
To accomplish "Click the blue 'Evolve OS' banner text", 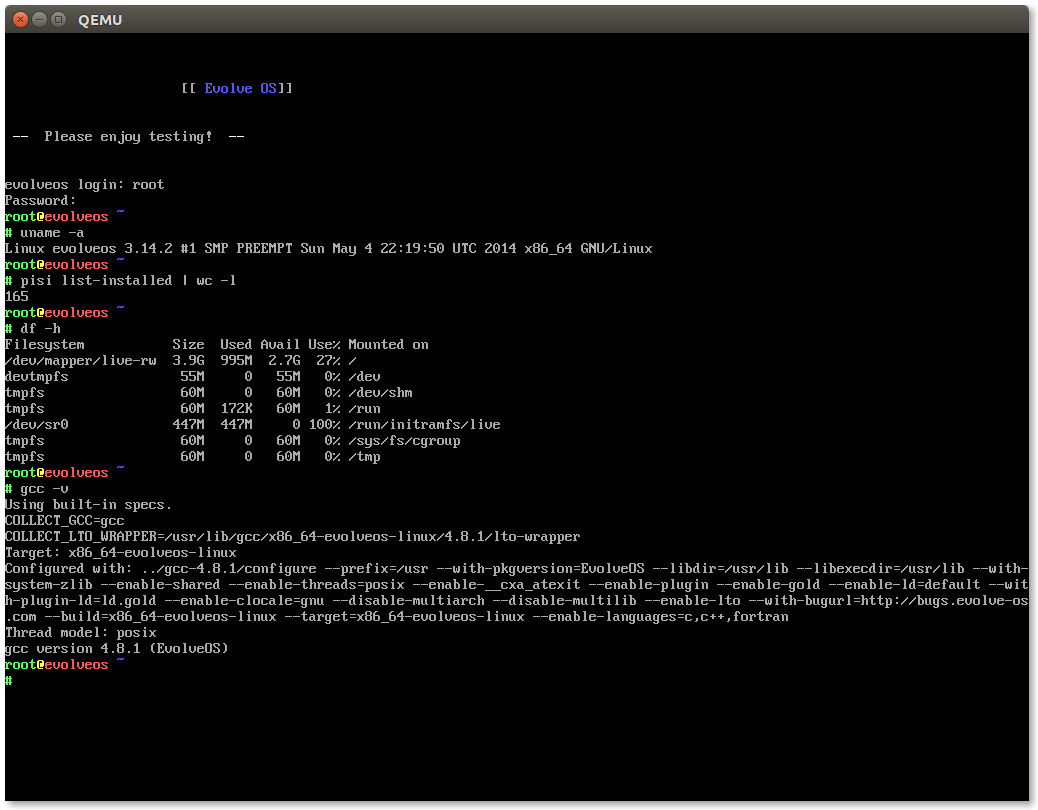I will click(240, 88).
